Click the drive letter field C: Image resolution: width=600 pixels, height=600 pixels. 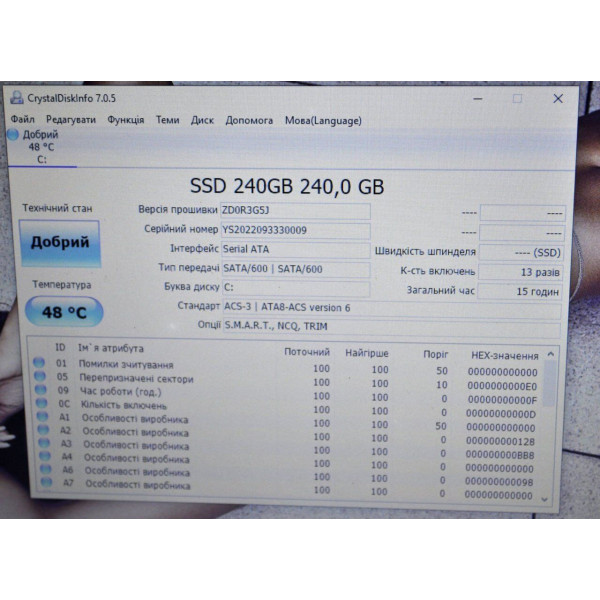[x=296, y=288]
